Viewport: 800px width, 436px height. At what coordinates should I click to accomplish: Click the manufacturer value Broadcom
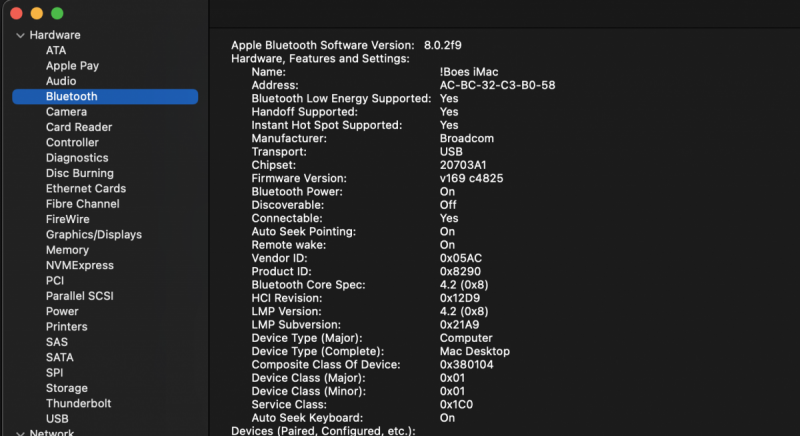click(x=467, y=138)
